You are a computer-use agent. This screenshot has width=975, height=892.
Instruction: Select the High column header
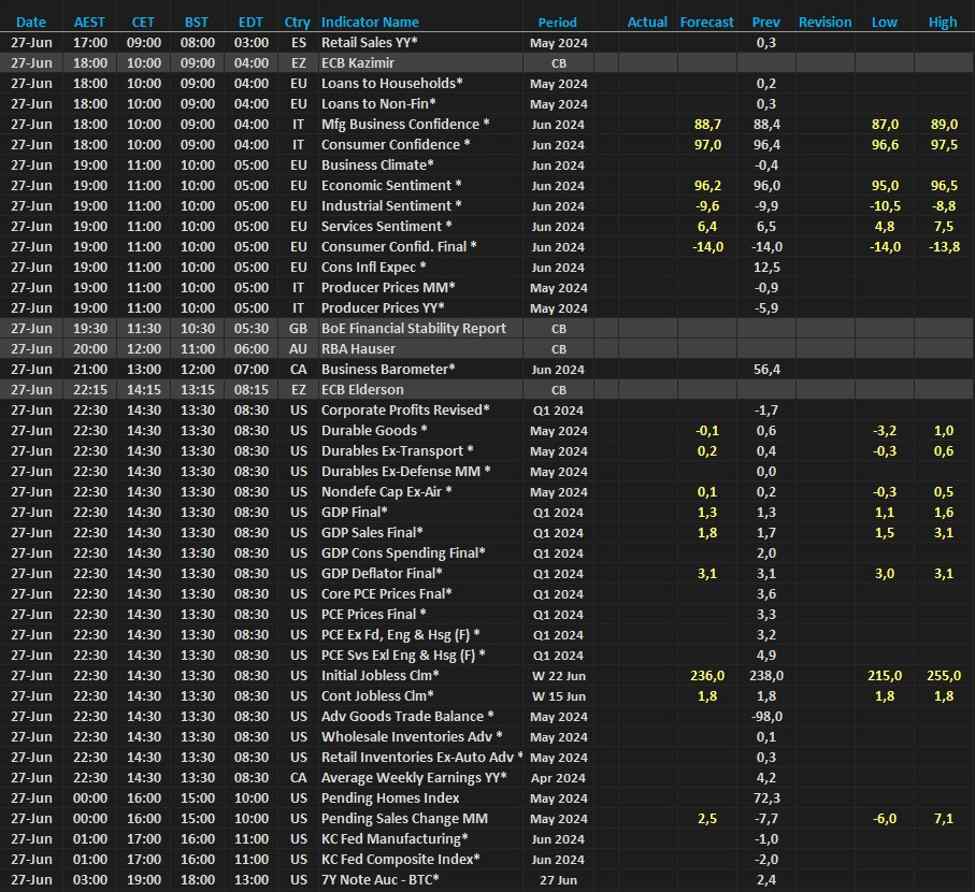[942, 22]
